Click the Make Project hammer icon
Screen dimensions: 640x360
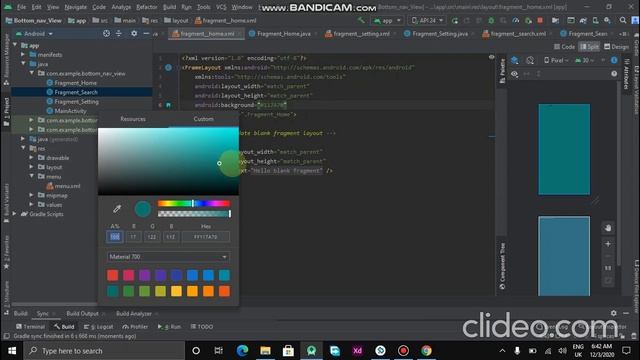coord(361,20)
